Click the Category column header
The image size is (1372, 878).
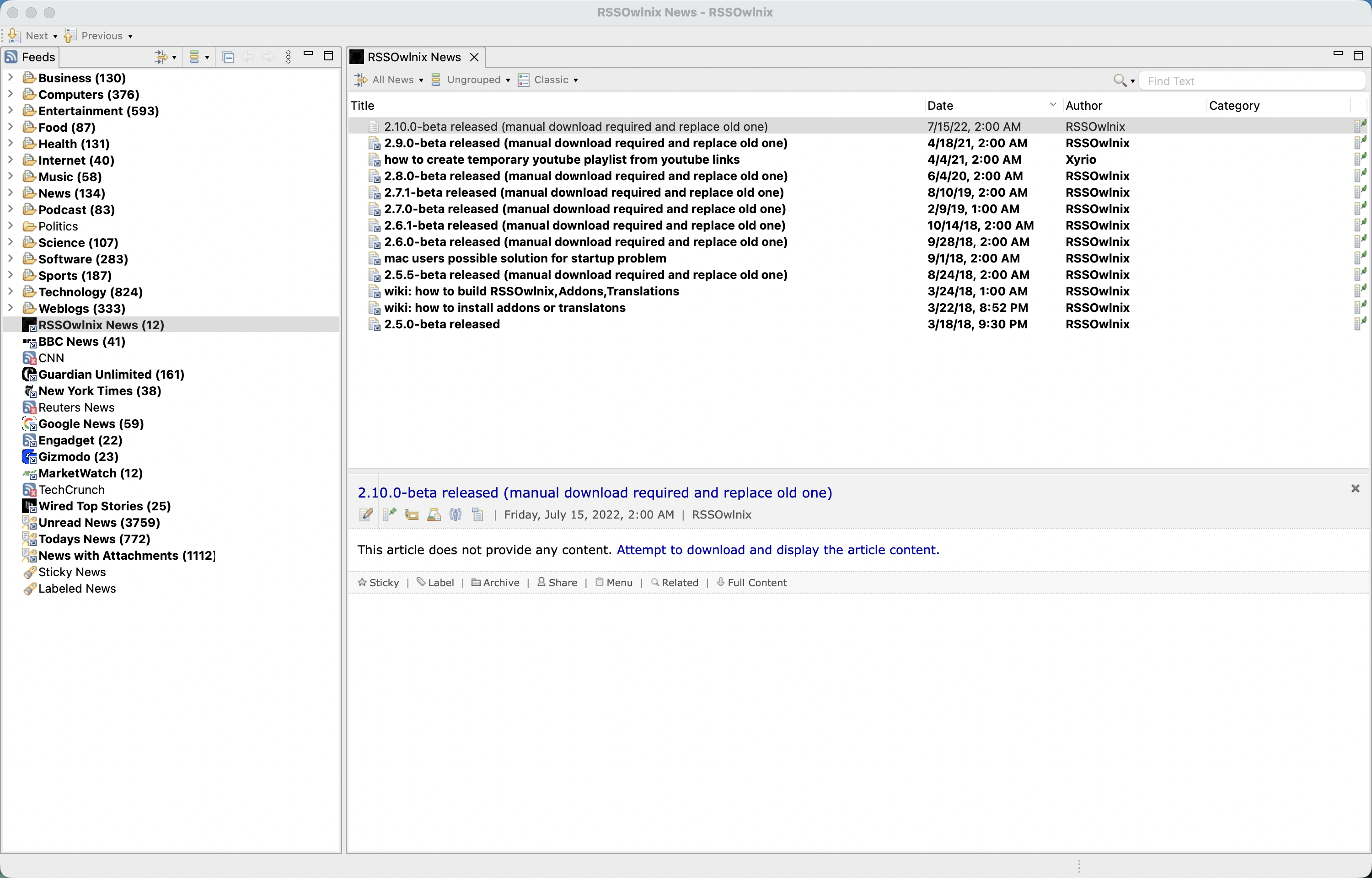click(1279, 106)
